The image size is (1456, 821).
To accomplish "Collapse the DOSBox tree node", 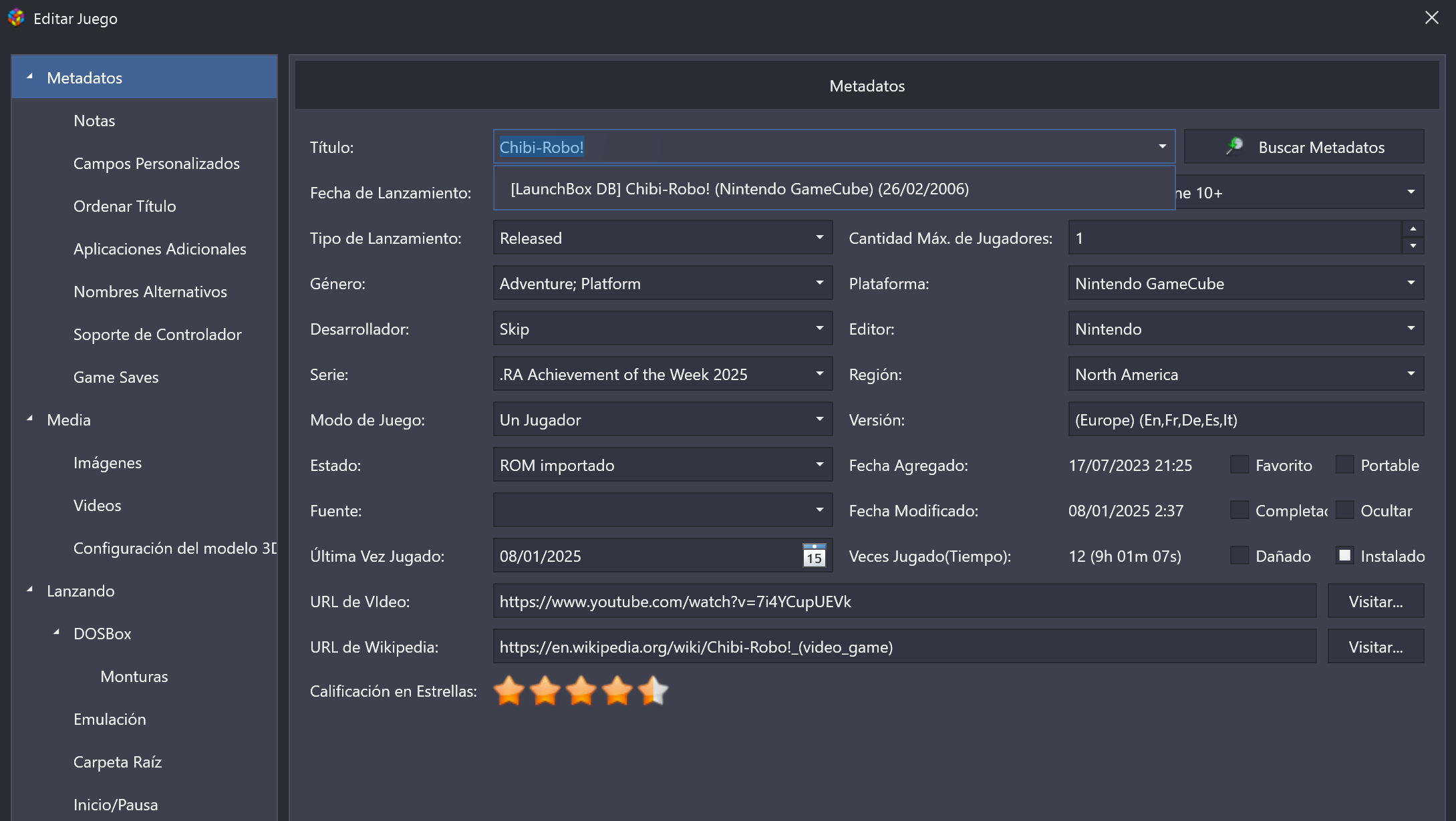I will [x=57, y=633].
